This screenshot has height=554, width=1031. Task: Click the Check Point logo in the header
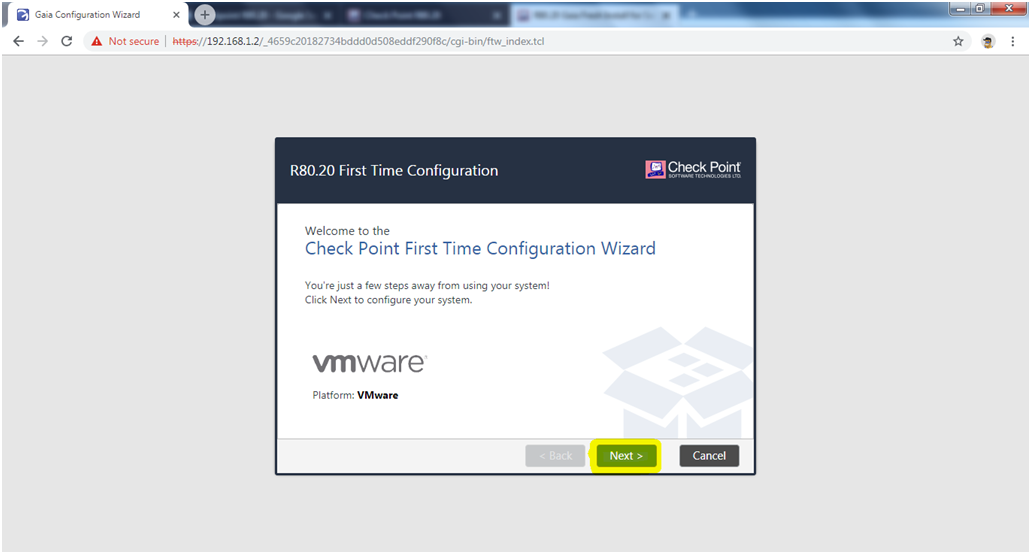tap(693, 170)
